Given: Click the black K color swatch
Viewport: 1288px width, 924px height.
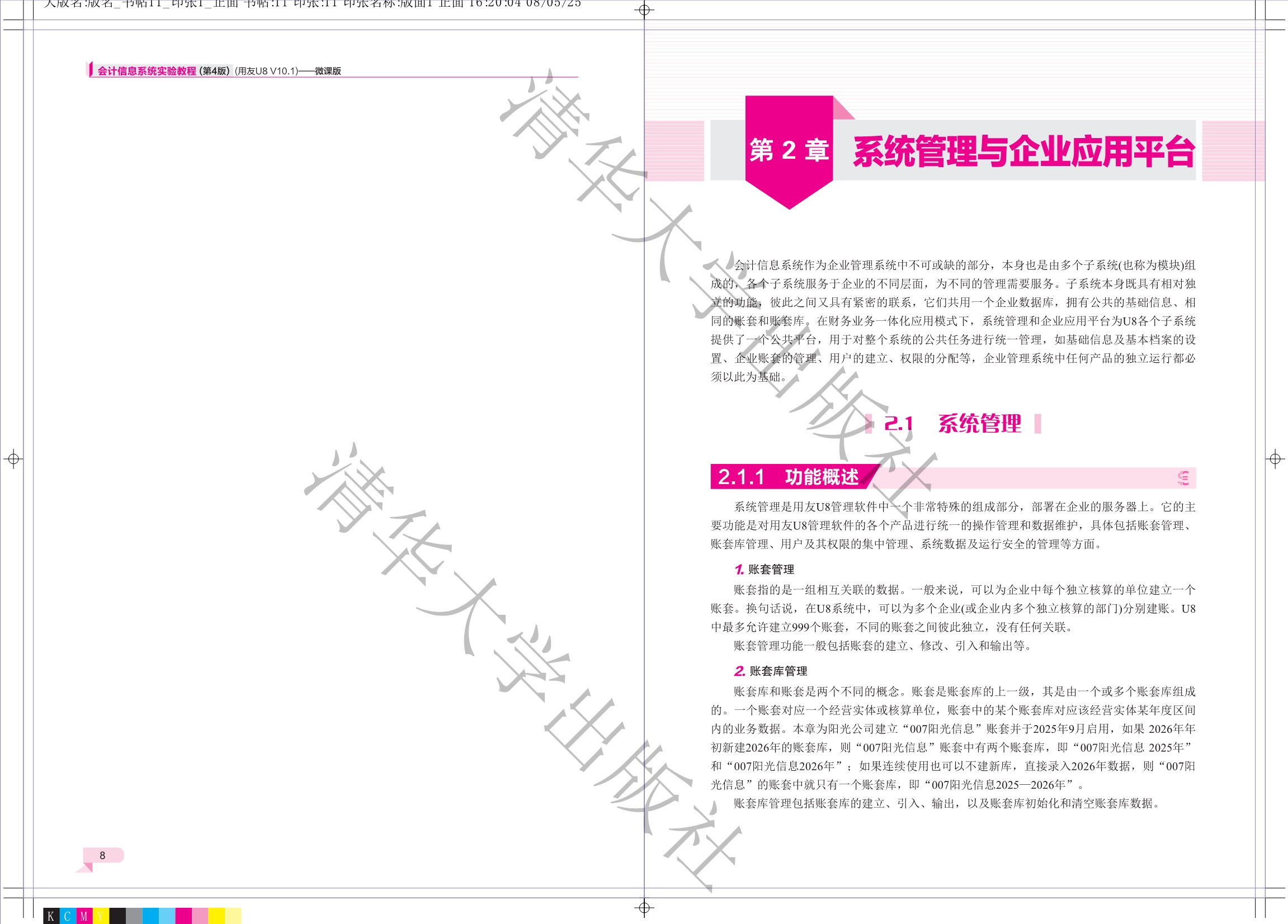Looking at the screenshot, I should [51, 916].
